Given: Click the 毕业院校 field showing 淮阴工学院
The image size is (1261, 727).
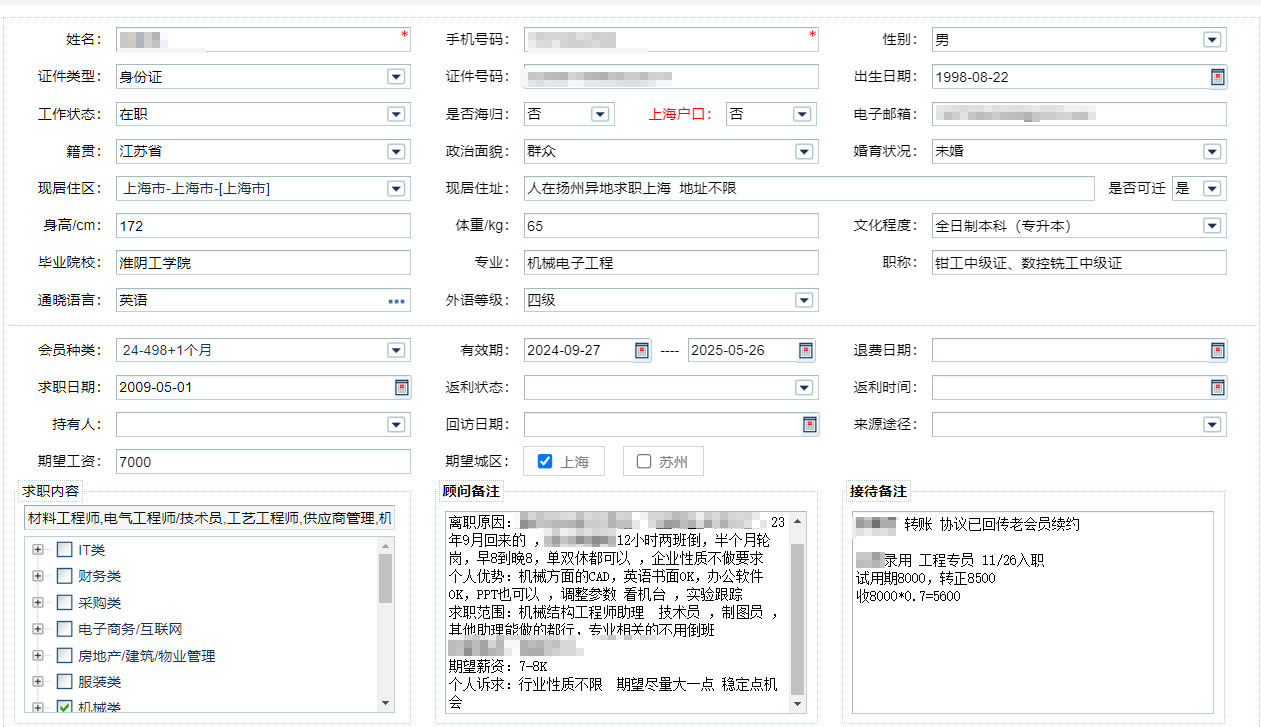Looking at the screenshot, I should 263,263.
